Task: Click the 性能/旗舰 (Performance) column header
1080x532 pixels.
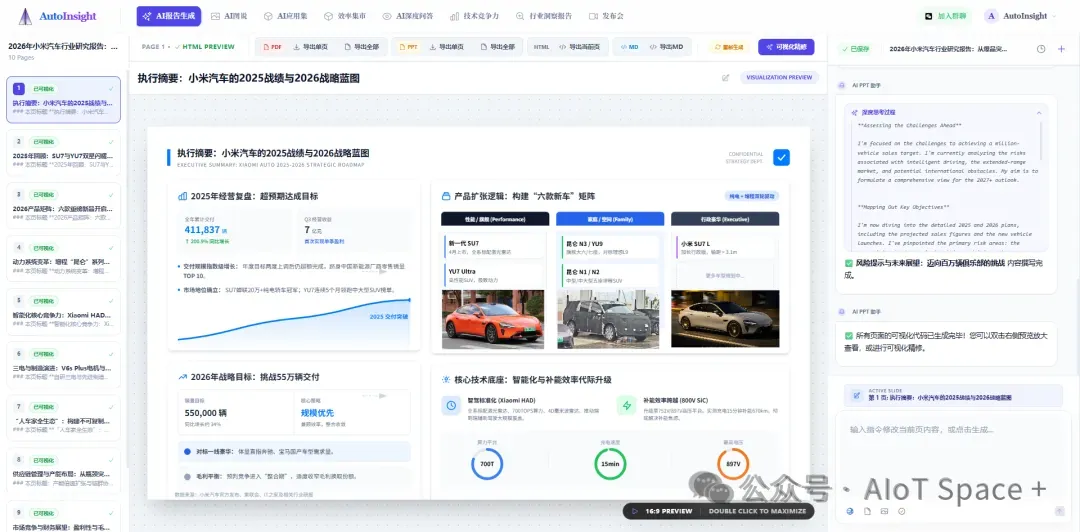Action: click(x=495, y=218)
